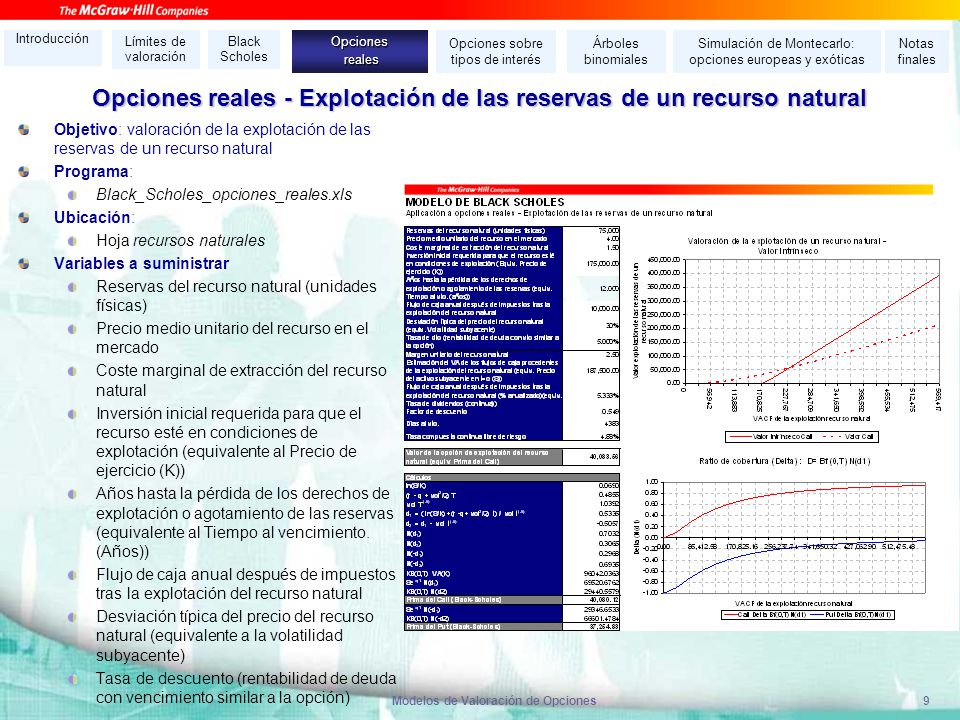This screenshot has height=720, width=960.
Task: Click the Ubicación heading text
Action: coord(92,217)
